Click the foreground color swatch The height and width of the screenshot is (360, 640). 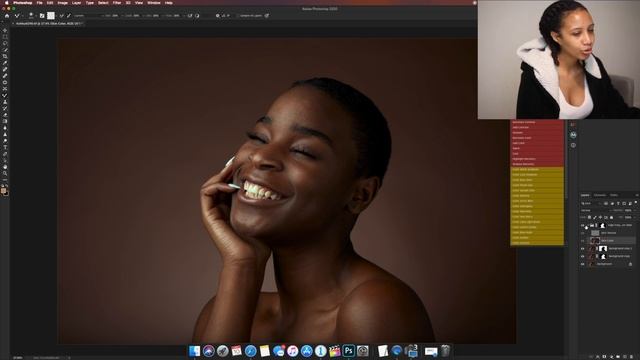4,190
